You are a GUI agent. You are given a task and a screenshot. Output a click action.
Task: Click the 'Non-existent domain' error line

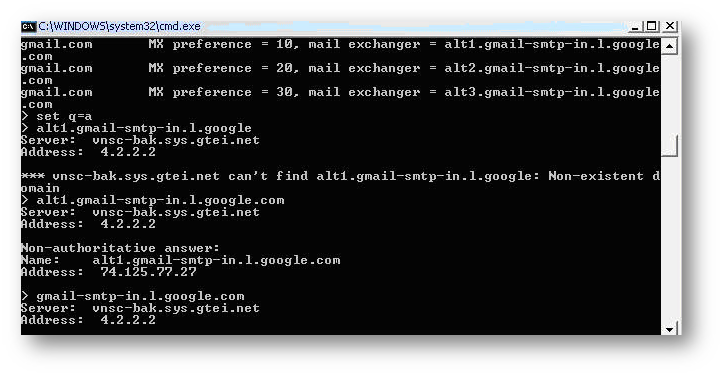coord(340,182)
